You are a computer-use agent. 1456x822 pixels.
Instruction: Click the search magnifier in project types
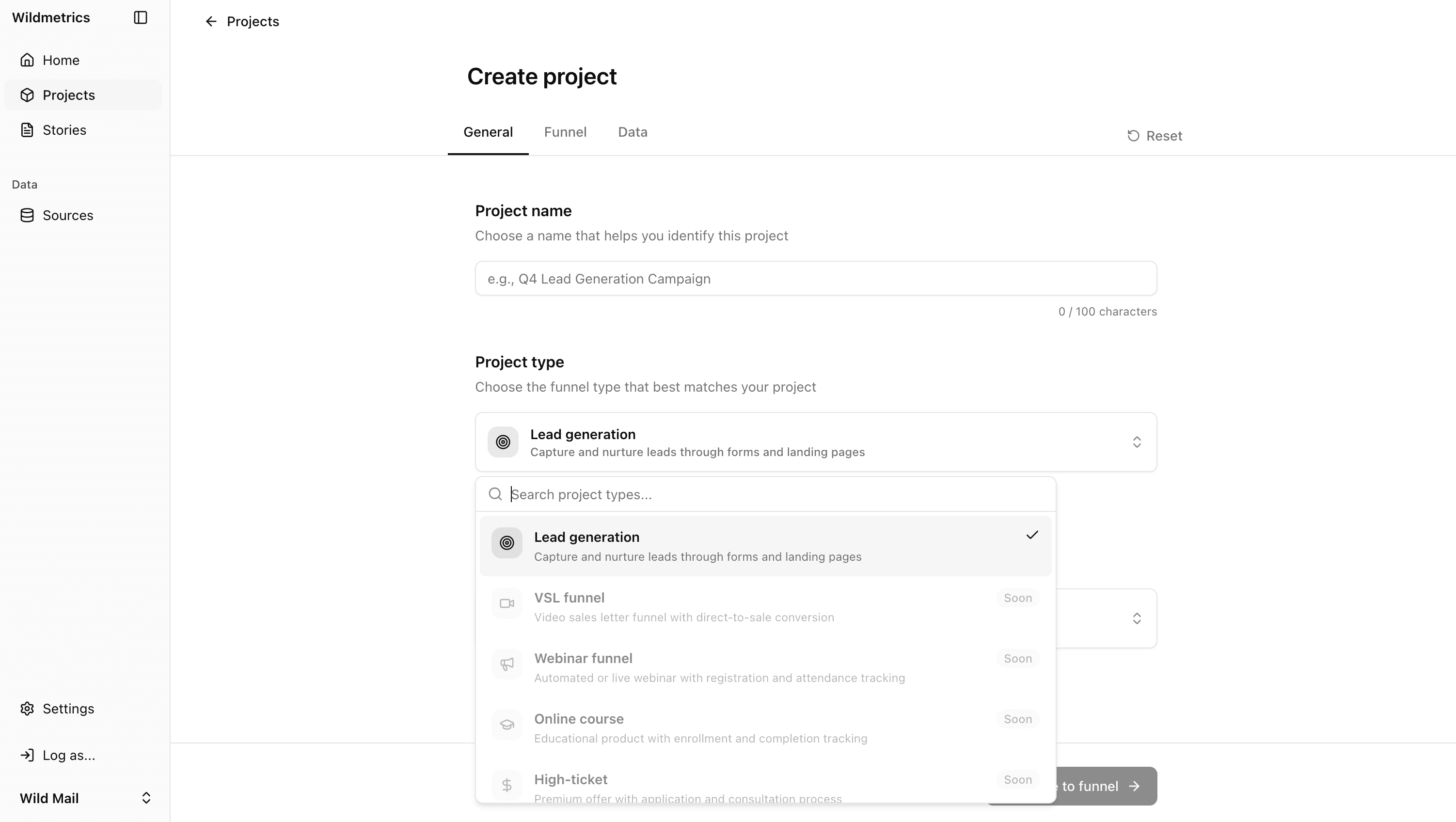(495, 494)
